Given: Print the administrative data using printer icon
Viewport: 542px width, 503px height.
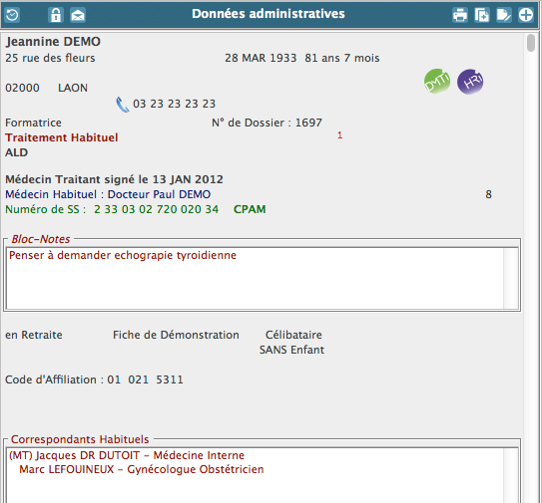Looking at the screenshot, I should click(x=460, y=15).
